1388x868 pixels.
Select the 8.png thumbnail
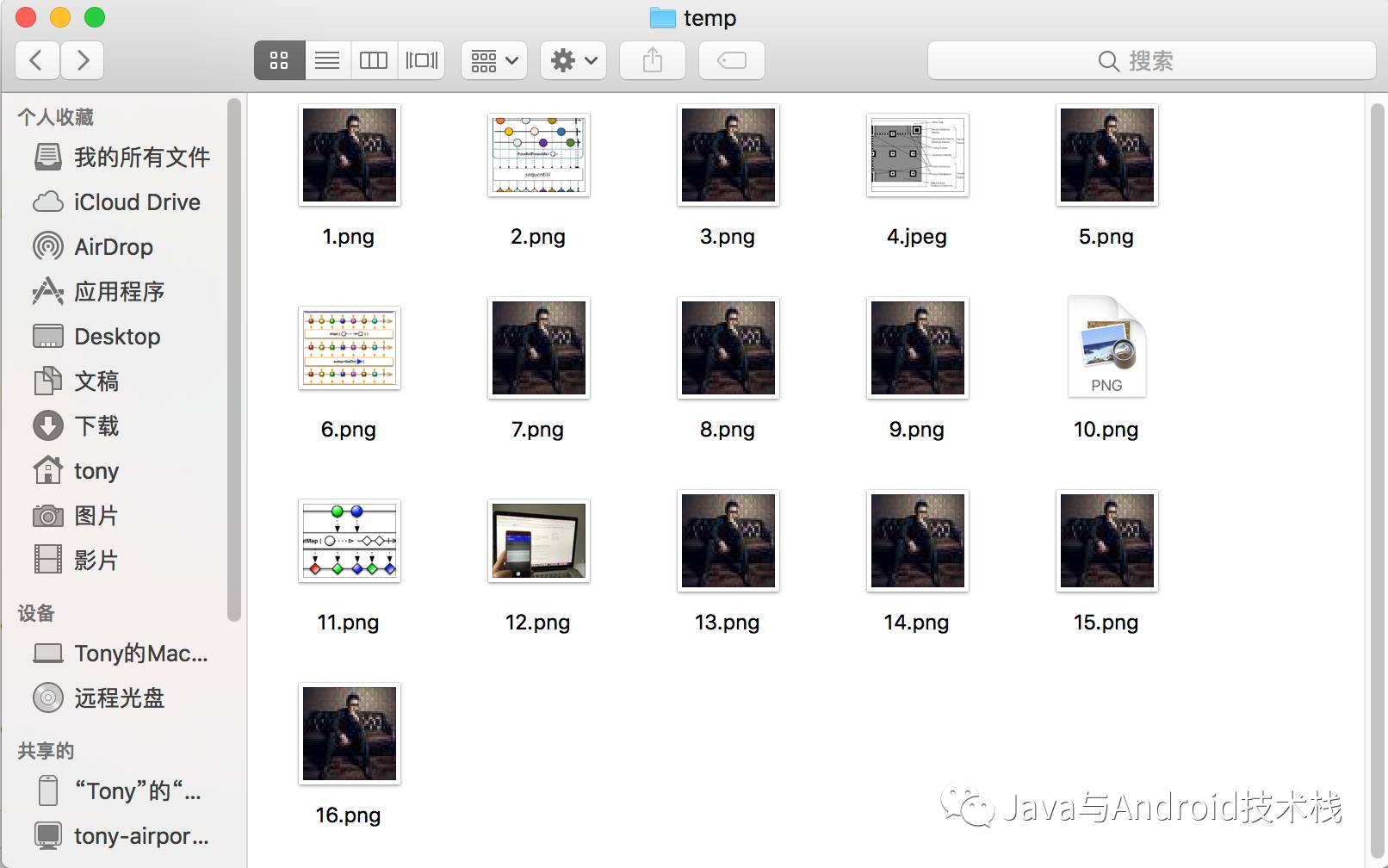click(728, 348)
